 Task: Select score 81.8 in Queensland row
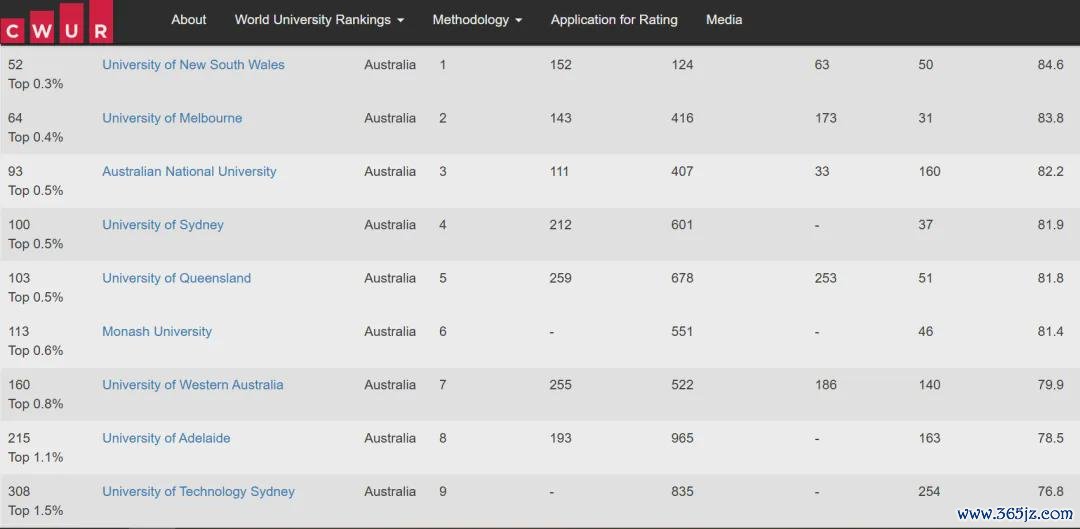coord(1050,278)
